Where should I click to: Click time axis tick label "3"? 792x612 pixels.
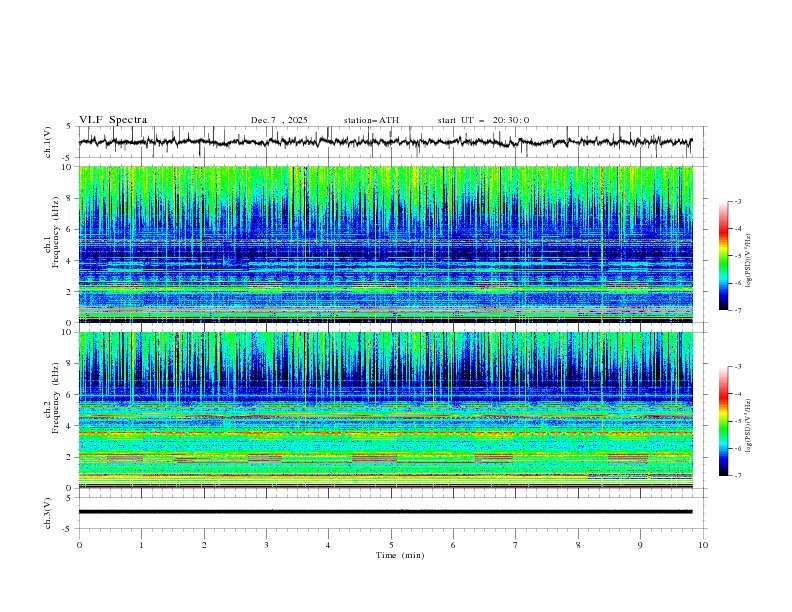tap(266, 545)
